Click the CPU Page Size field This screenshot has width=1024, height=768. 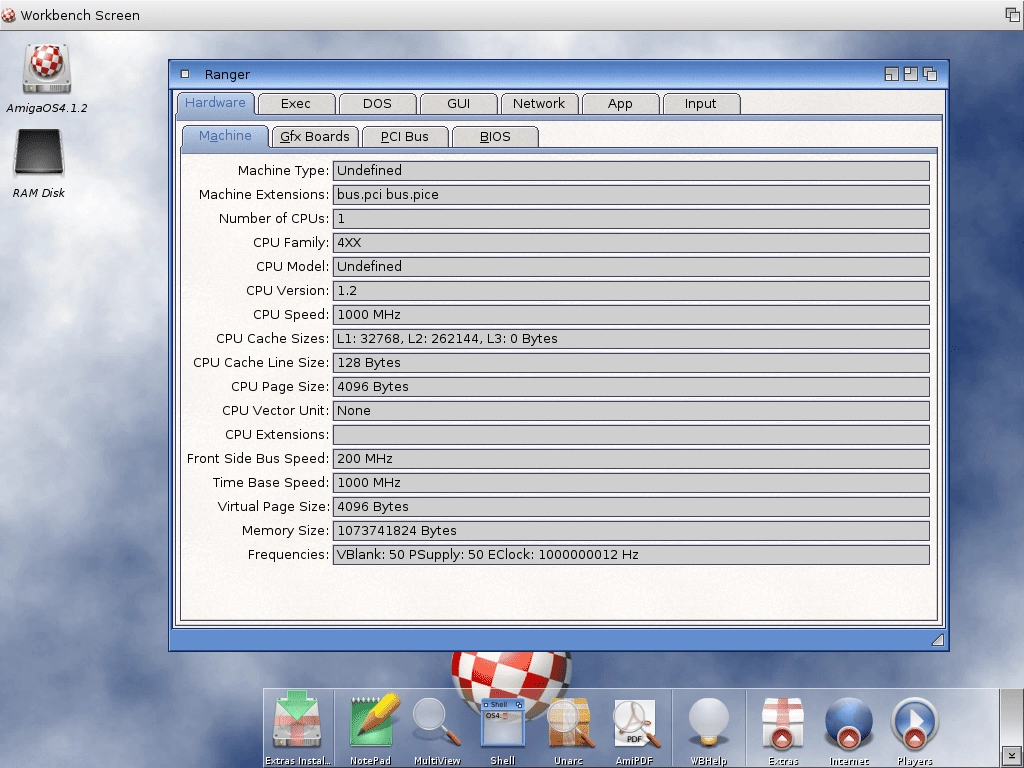pos(632,387)
